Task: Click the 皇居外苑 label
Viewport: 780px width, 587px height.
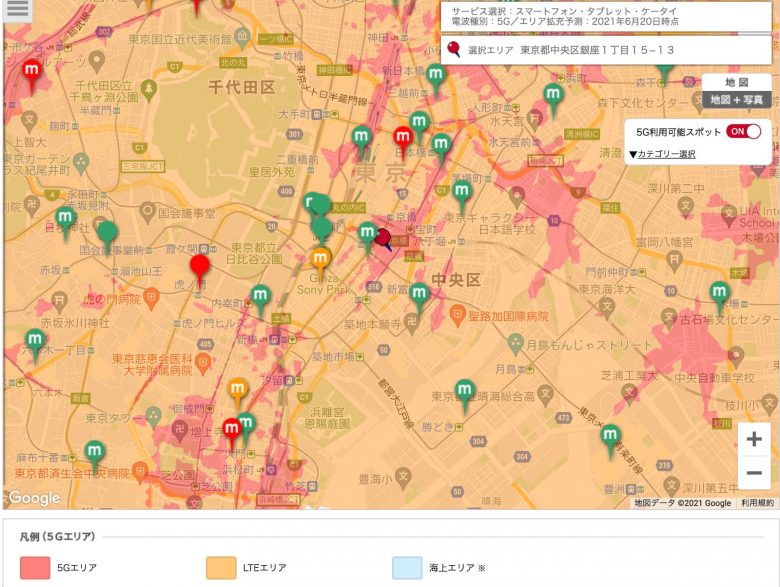Action: [272, 172]
